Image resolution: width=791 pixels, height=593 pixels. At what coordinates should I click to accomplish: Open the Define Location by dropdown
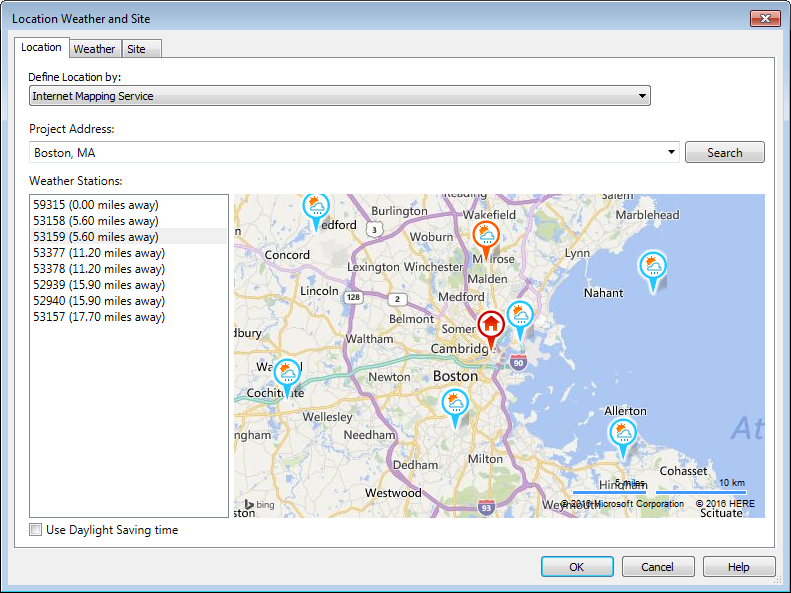[340, 96]
